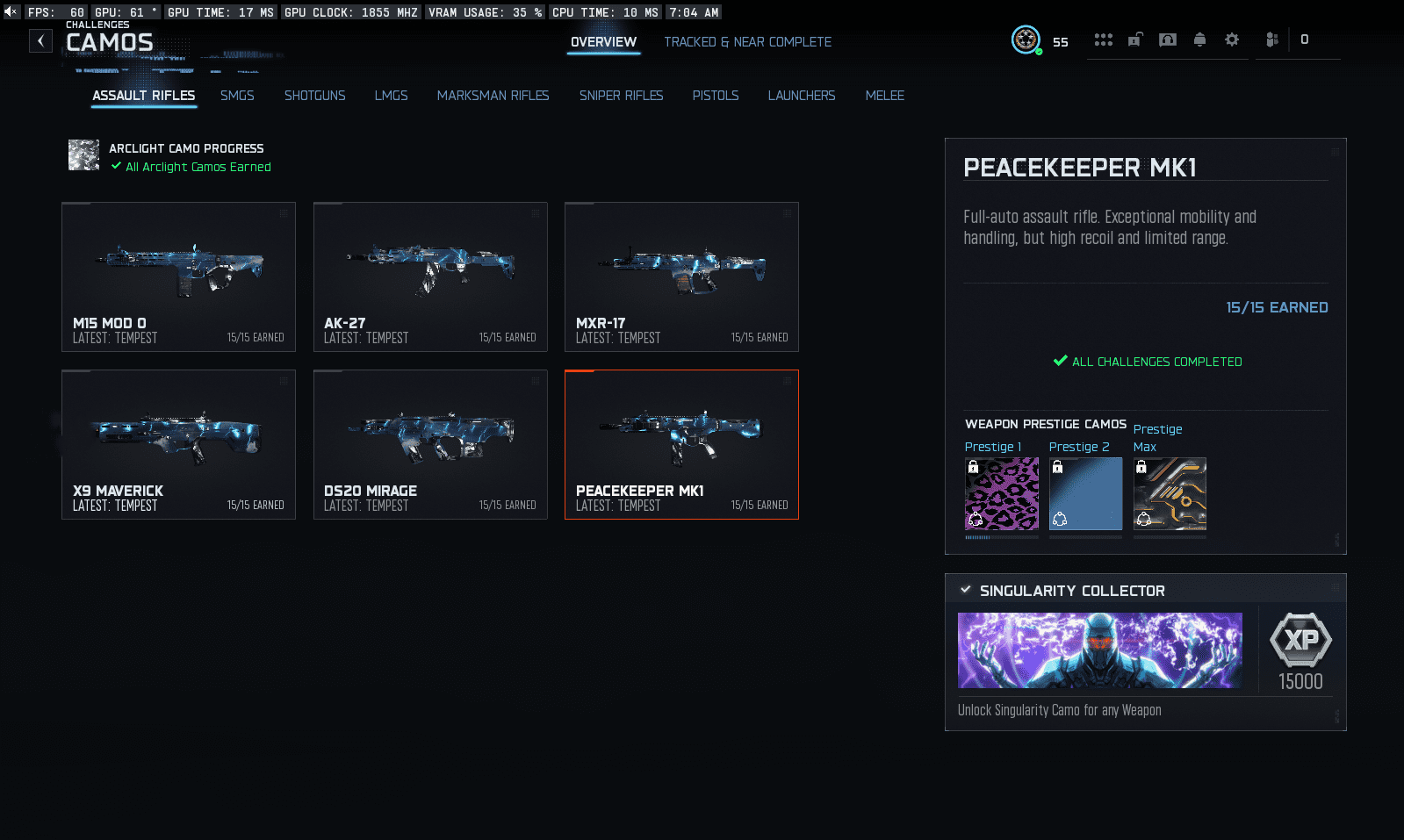Viewport: 1404px width, 840px height.
Task: Select the AK-27 camo card
Action: (430, 276)
